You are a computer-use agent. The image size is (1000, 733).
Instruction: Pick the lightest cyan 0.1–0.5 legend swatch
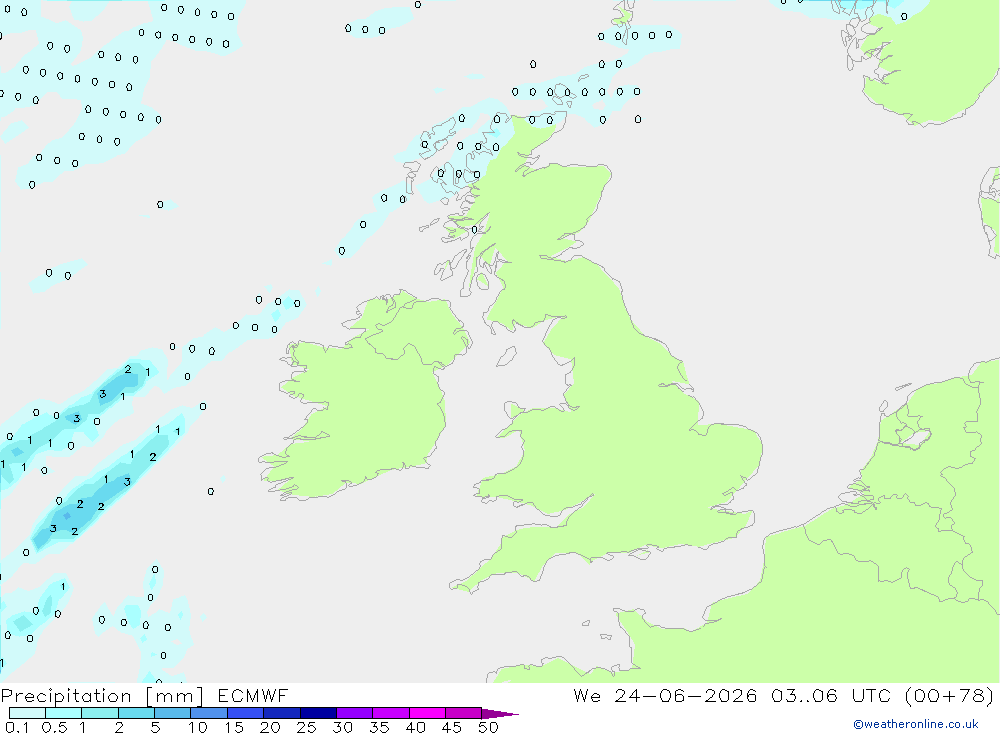27,713
